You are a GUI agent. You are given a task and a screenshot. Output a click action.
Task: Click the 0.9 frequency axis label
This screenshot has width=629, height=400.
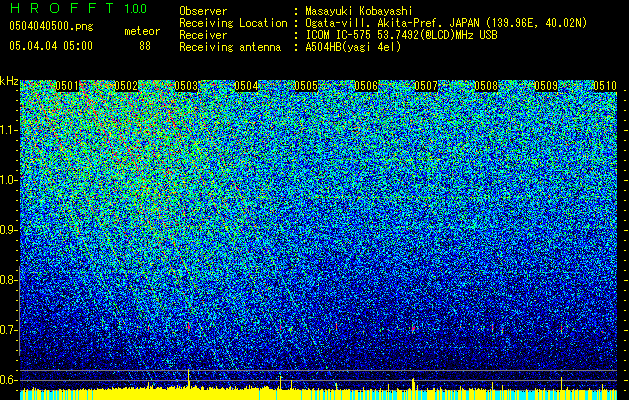pyautogui.click(x=8, y=230)
